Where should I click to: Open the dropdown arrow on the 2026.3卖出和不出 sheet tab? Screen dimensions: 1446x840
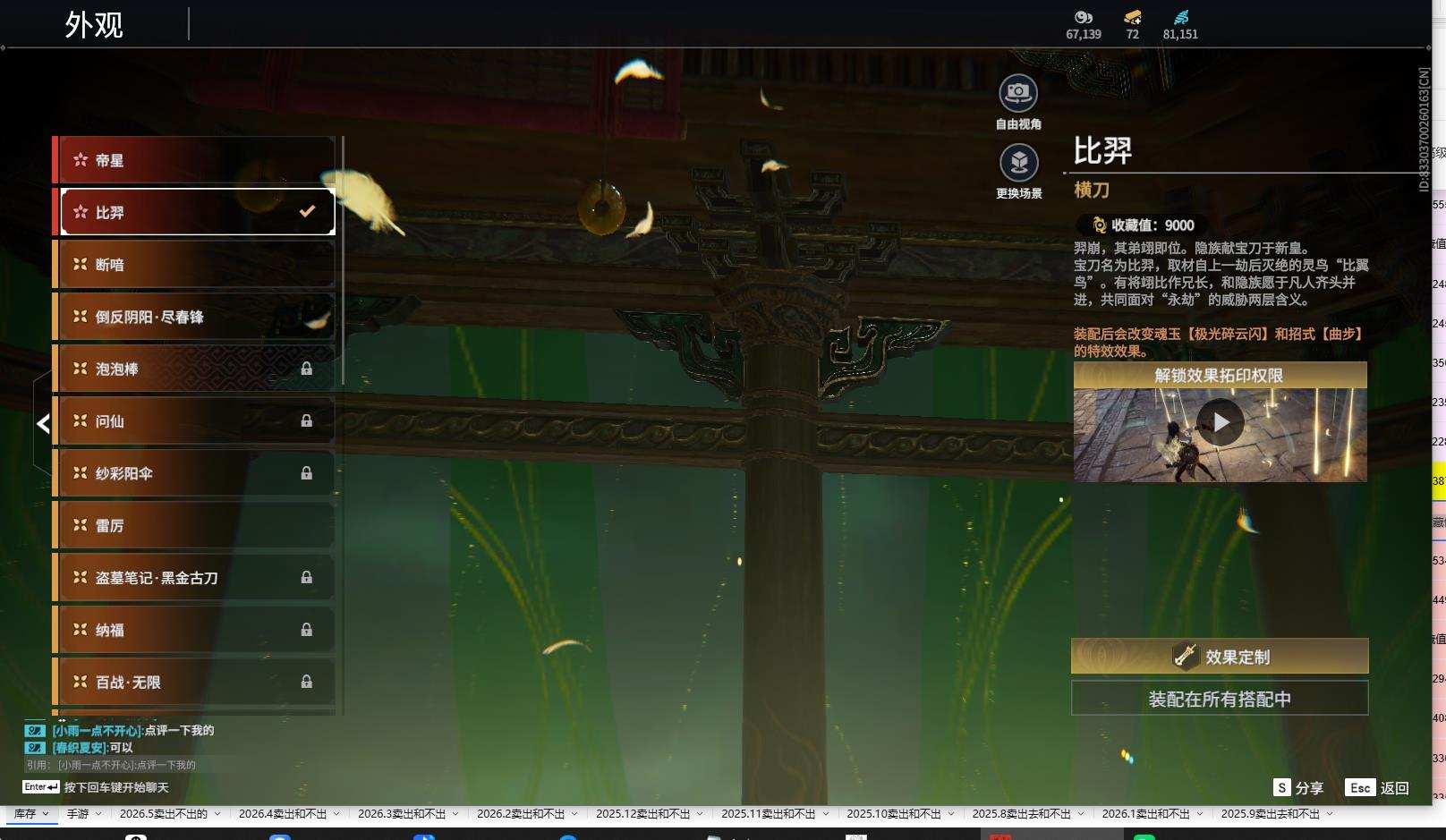(x=455, y=814)
